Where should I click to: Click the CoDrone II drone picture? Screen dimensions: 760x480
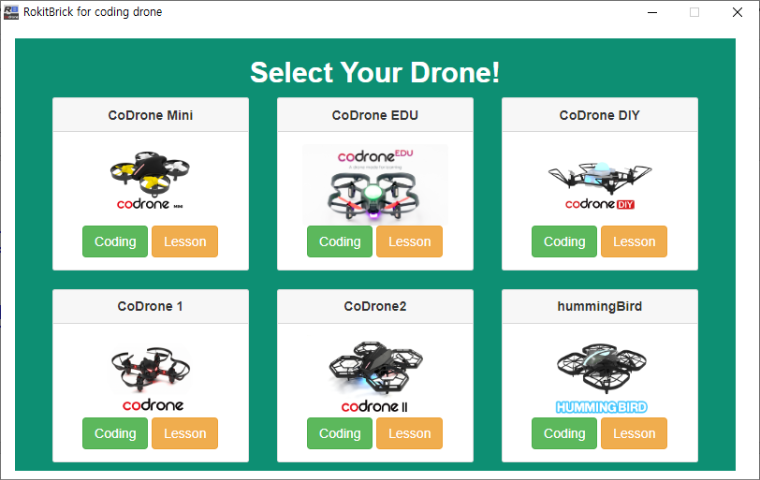click(375, 377)
